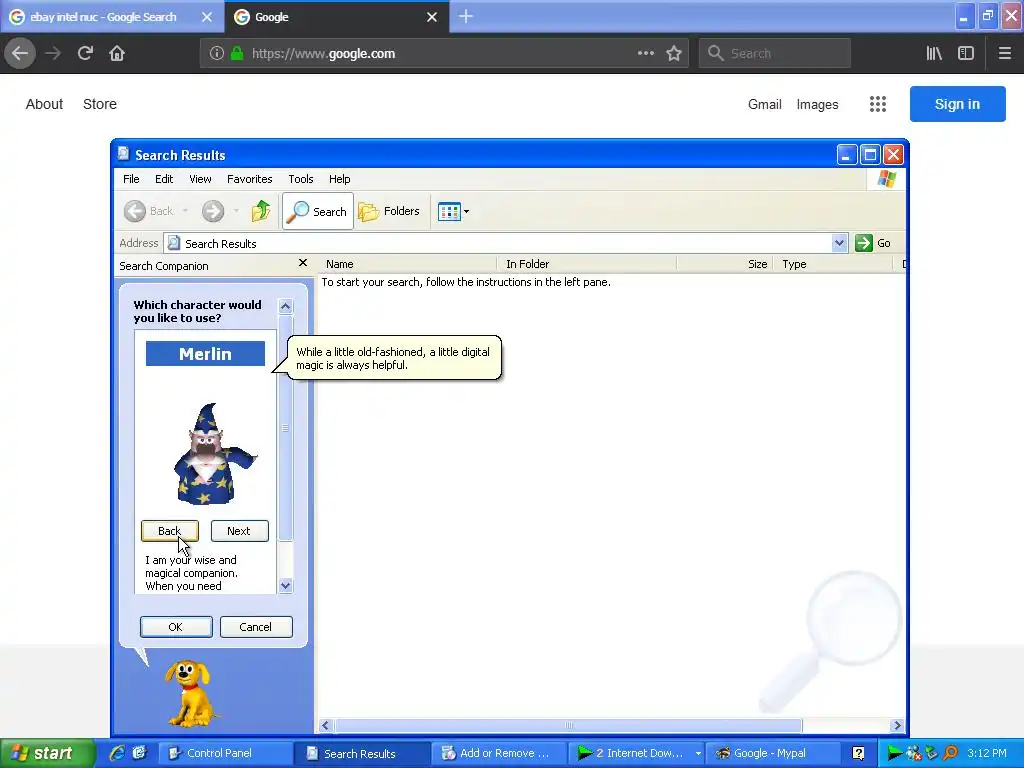Open the File menu
1024x768 pixels.
(131, 179)
